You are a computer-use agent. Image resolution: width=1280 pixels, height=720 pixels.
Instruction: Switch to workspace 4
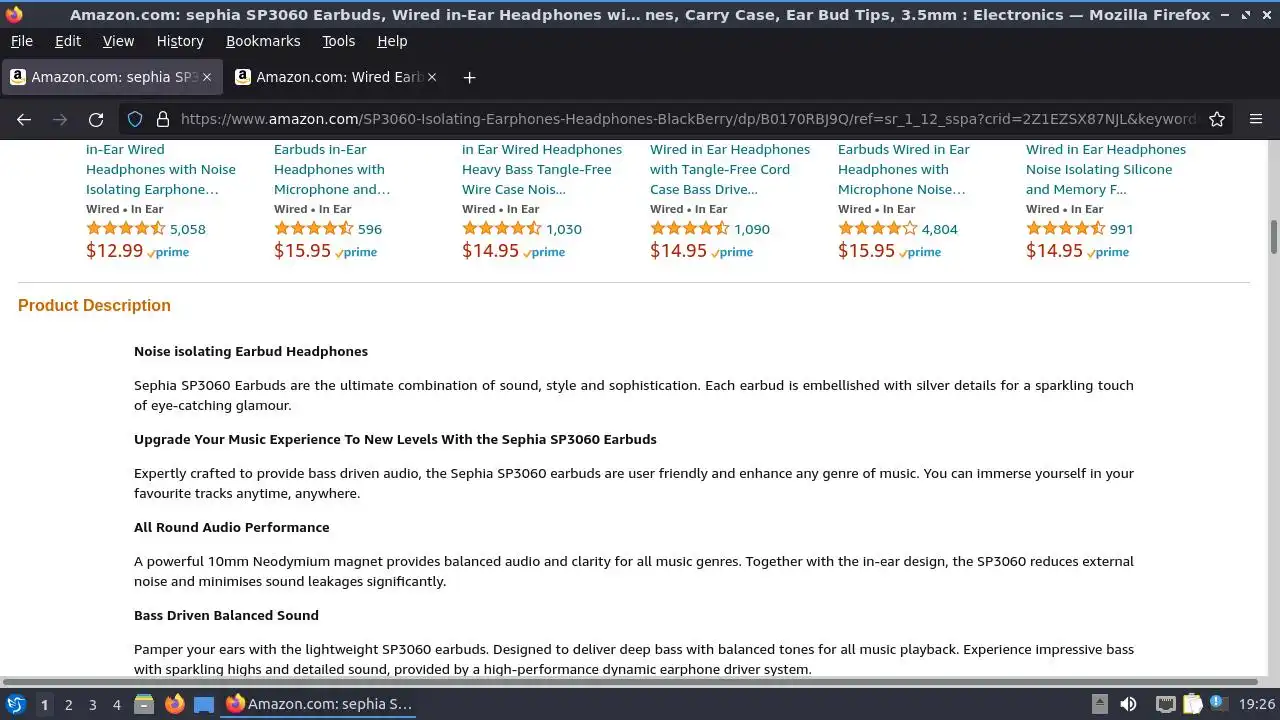116,704
